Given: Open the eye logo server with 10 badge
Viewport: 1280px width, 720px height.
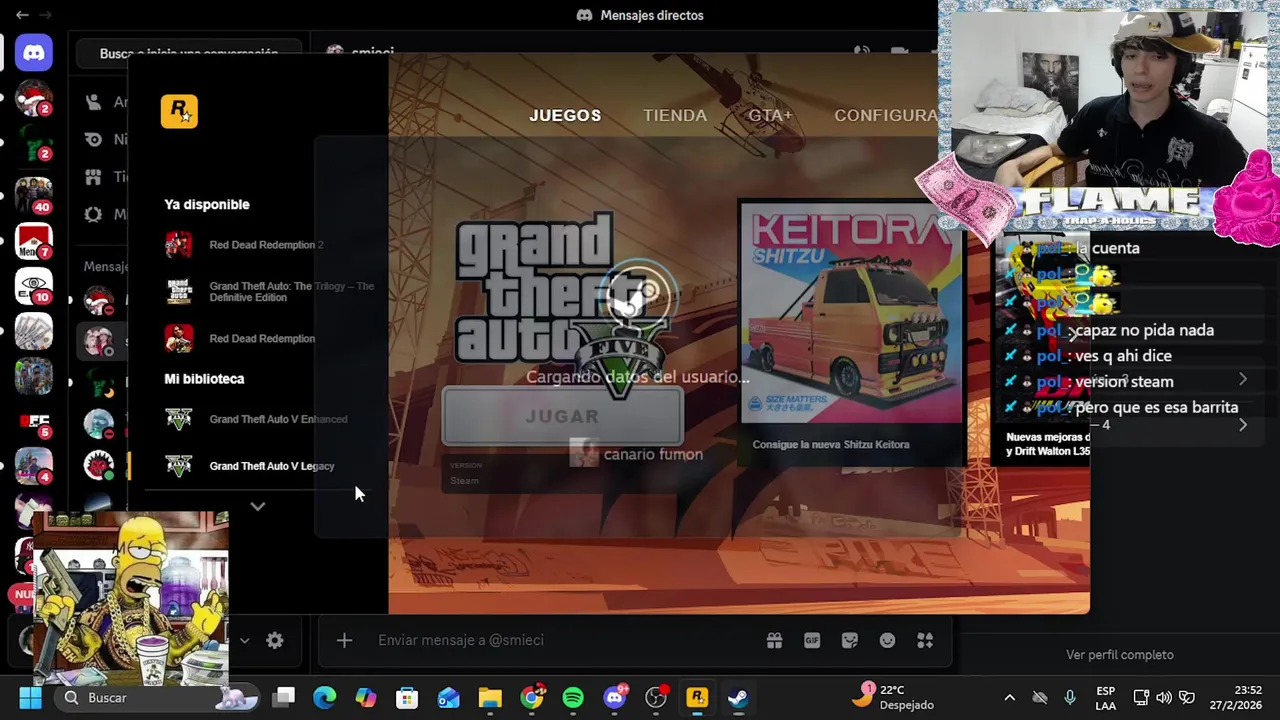Looking at the screenshot, I should (x=33, y=286).
